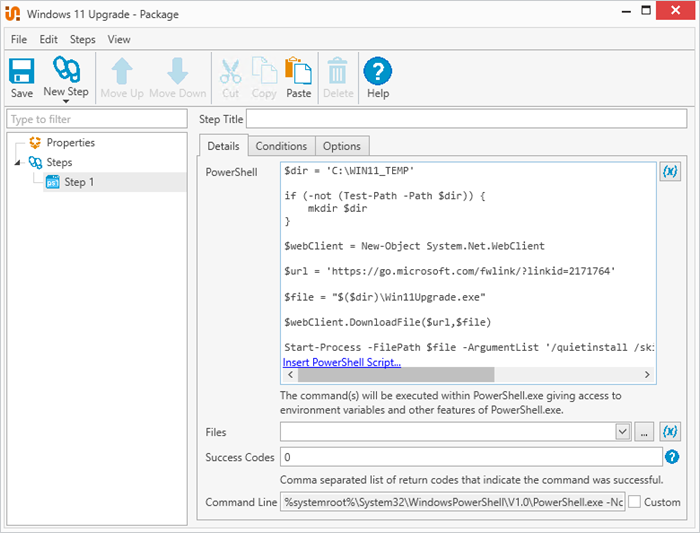Select Step 1 in the tree

(78, 182)
